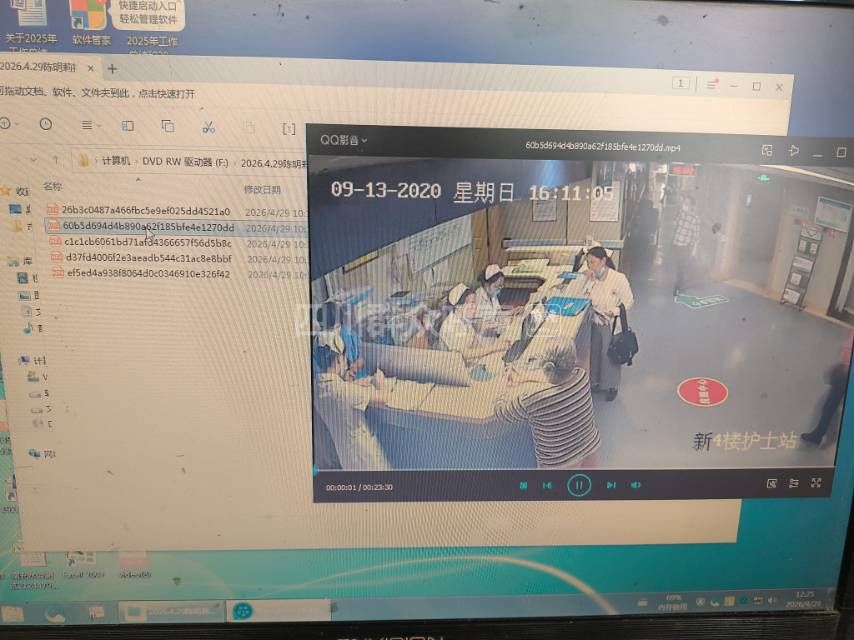Skip to the next video
Viewport: 854px width, 640px height.
(x=610, y=485)
